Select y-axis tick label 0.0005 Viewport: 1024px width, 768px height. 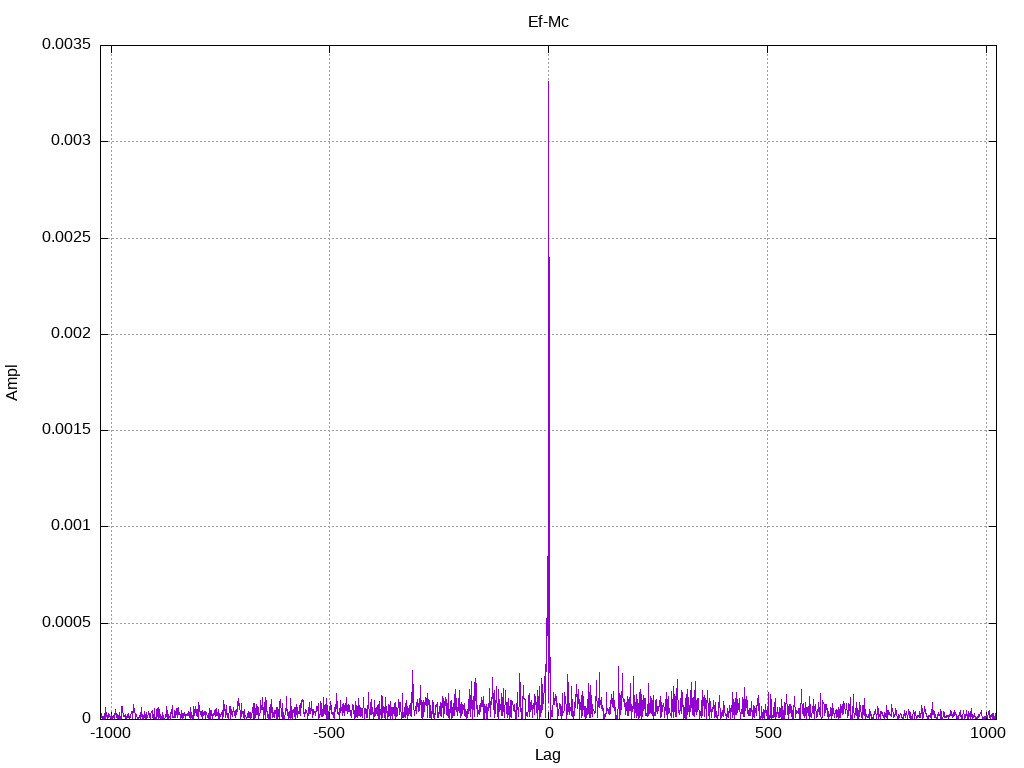67,622
